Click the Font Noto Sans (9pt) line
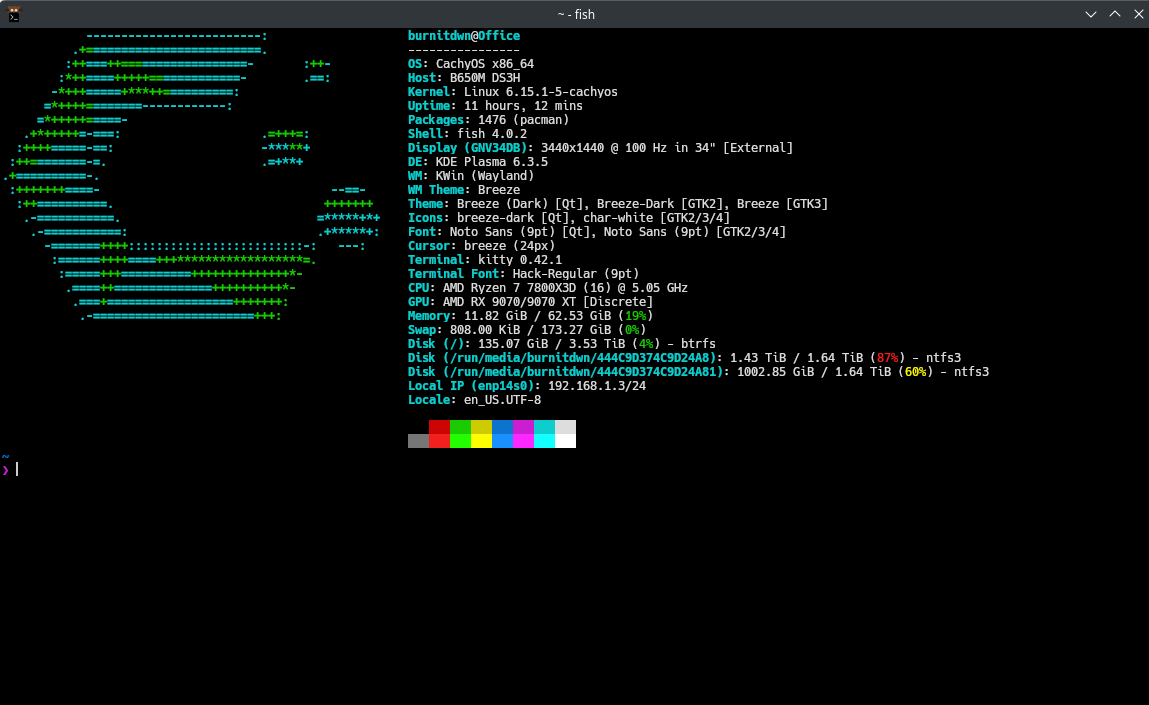The image size is (1149, 705). [x=597, y=232]
